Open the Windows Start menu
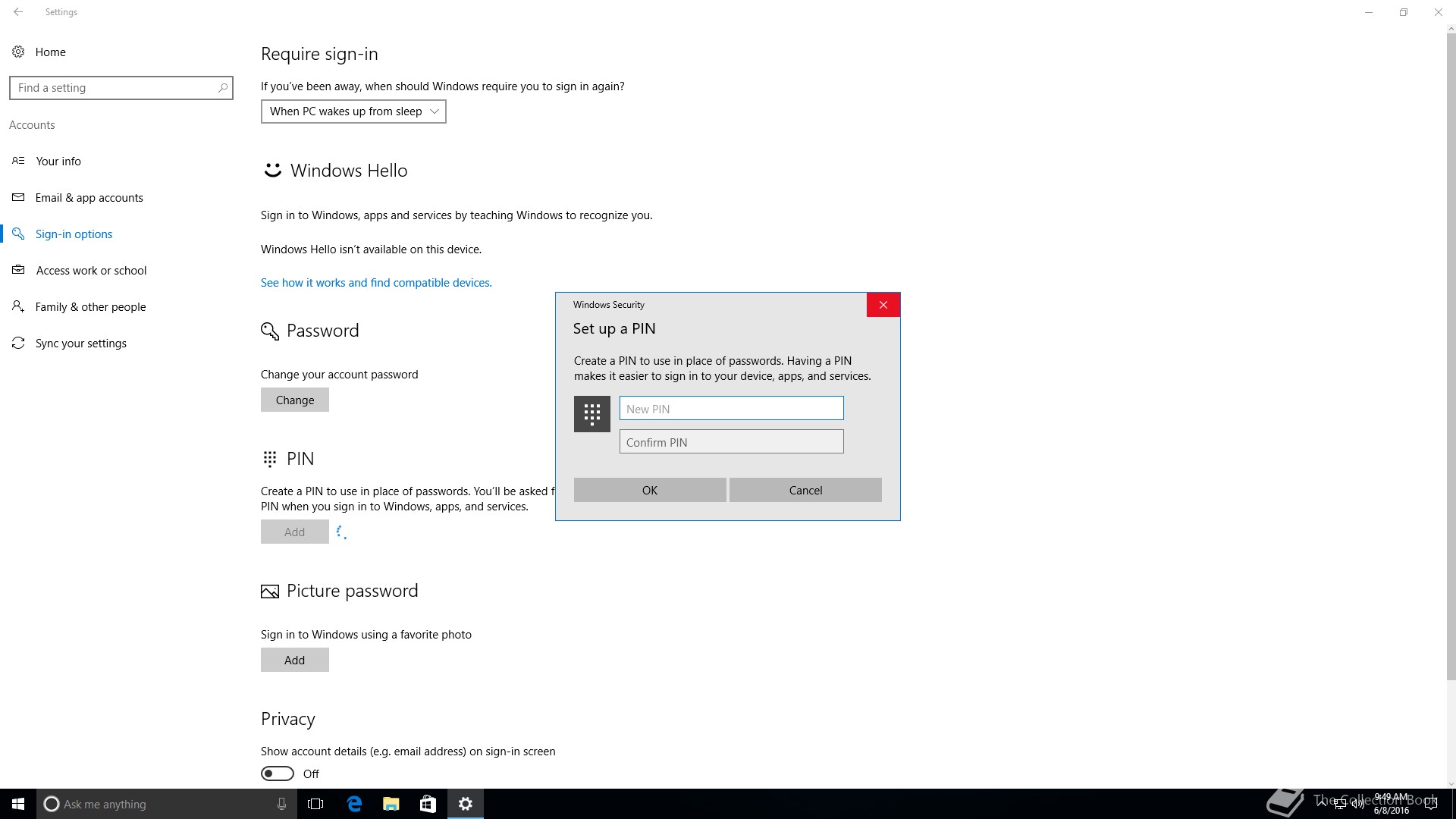Screen dimensions: 1456x819 pyautogui.click(x=18, y=804)
